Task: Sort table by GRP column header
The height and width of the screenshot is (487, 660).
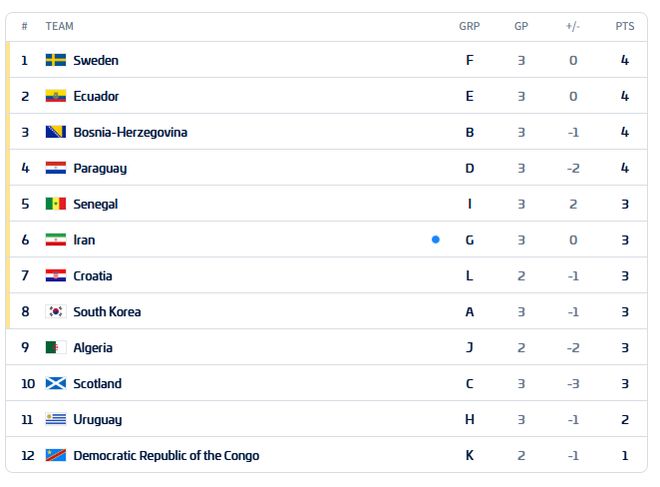Action: (x=469, y=26)
